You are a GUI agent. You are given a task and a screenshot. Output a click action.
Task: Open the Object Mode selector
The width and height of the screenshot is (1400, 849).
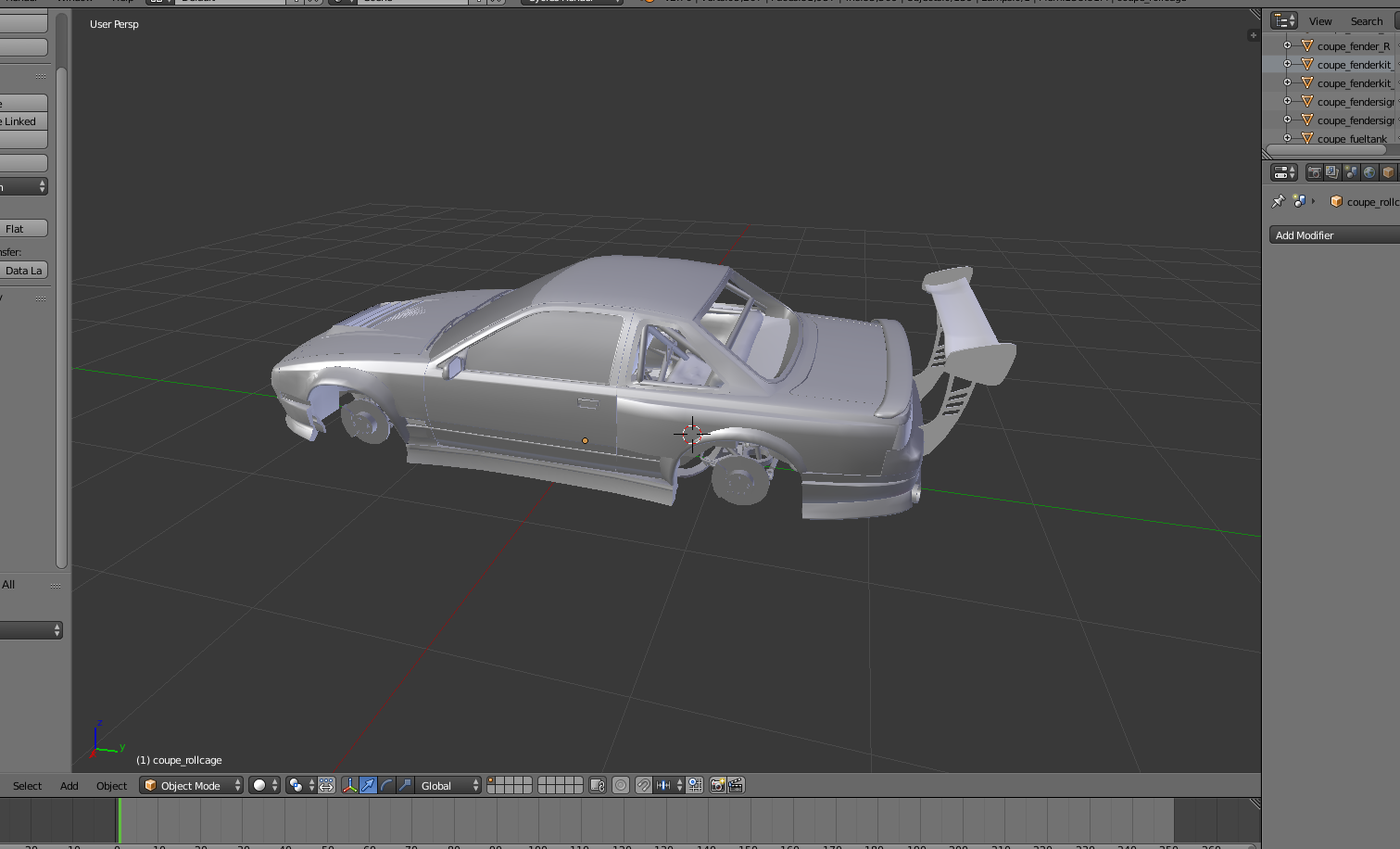click(x=191, y=785)
